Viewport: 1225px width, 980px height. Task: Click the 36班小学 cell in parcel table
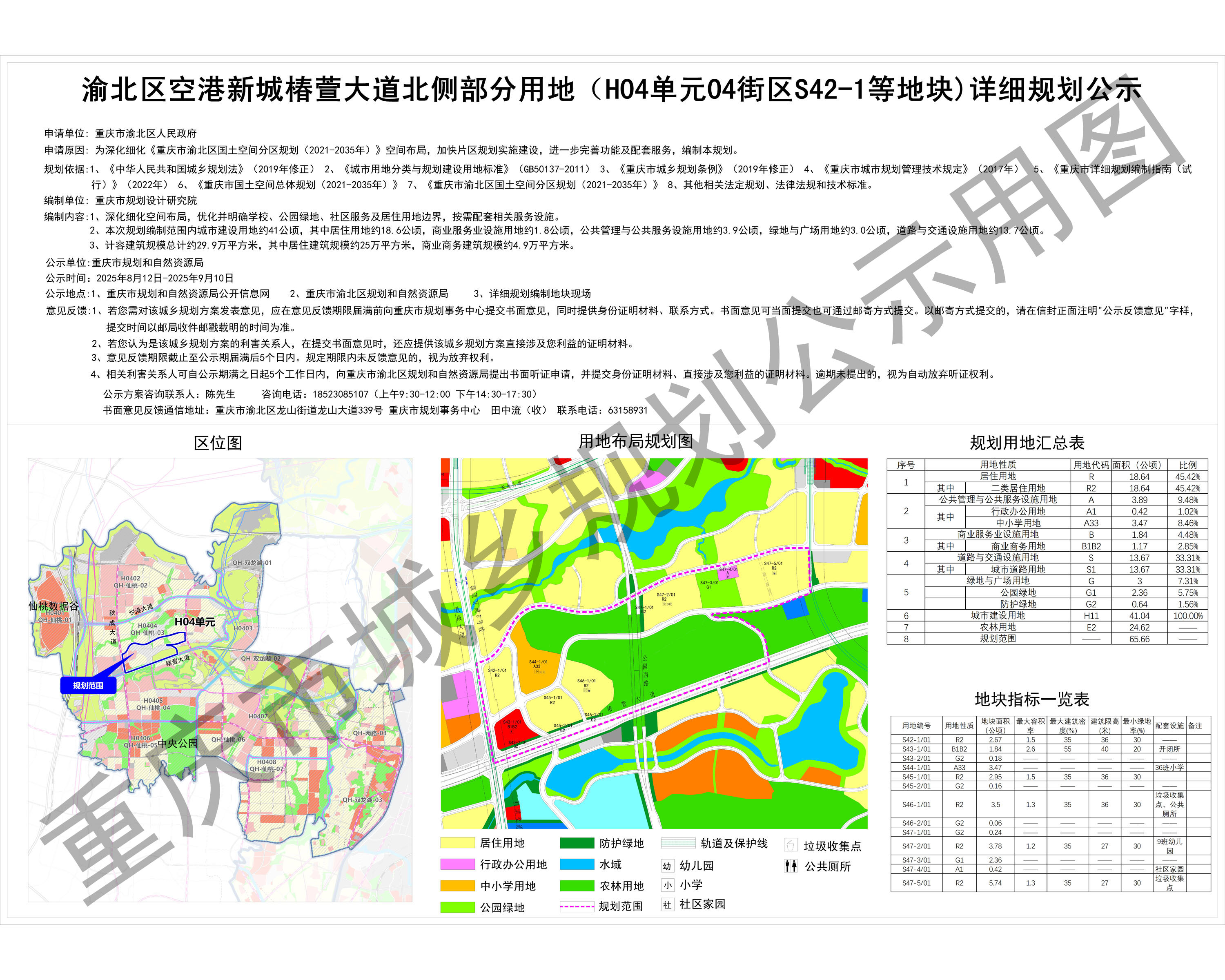pos(1169,768)
